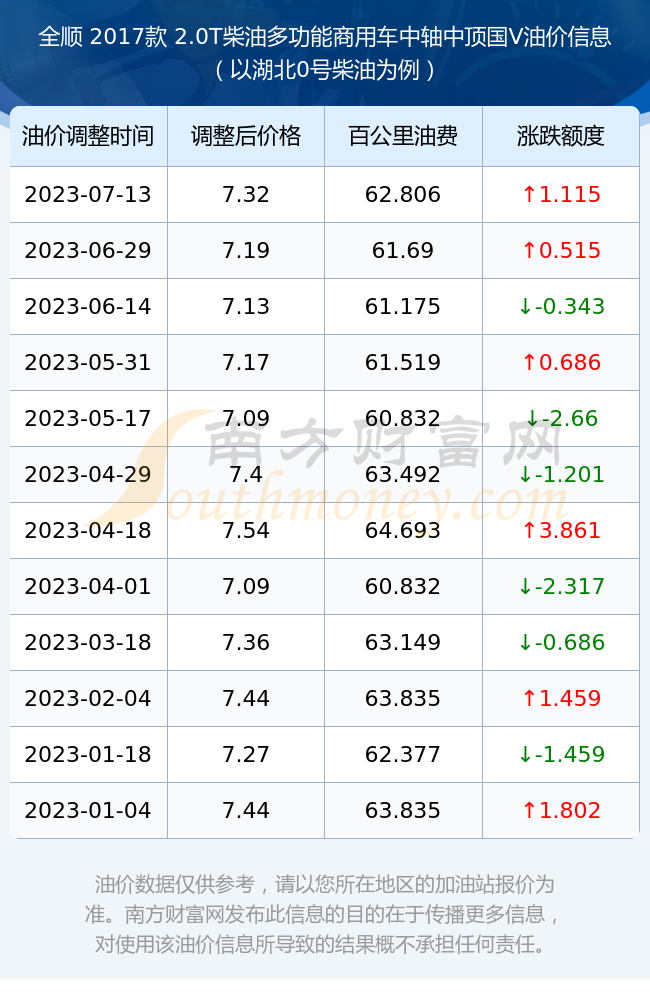Viewport: 650px width, 1000px height.
Task: Click the green down arrow beside -2.317
Action: pyautogui.click(x=525, y=587)
